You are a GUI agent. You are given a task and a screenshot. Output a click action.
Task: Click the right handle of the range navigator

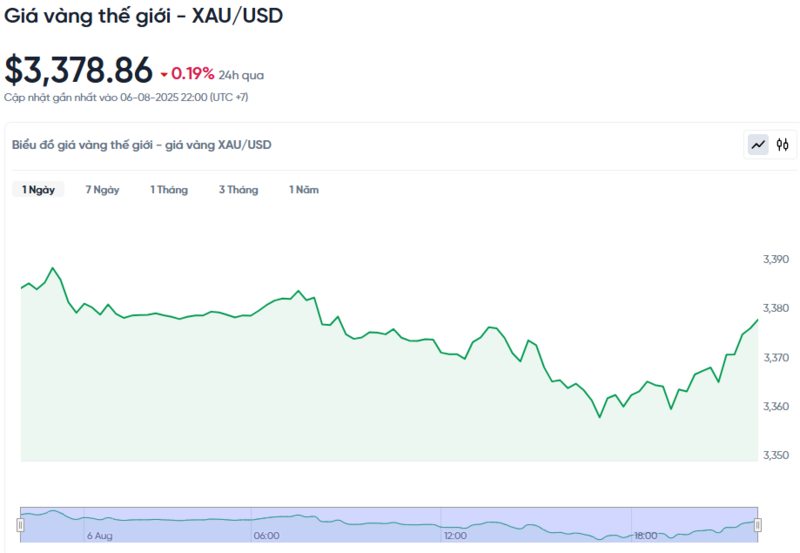758,525
